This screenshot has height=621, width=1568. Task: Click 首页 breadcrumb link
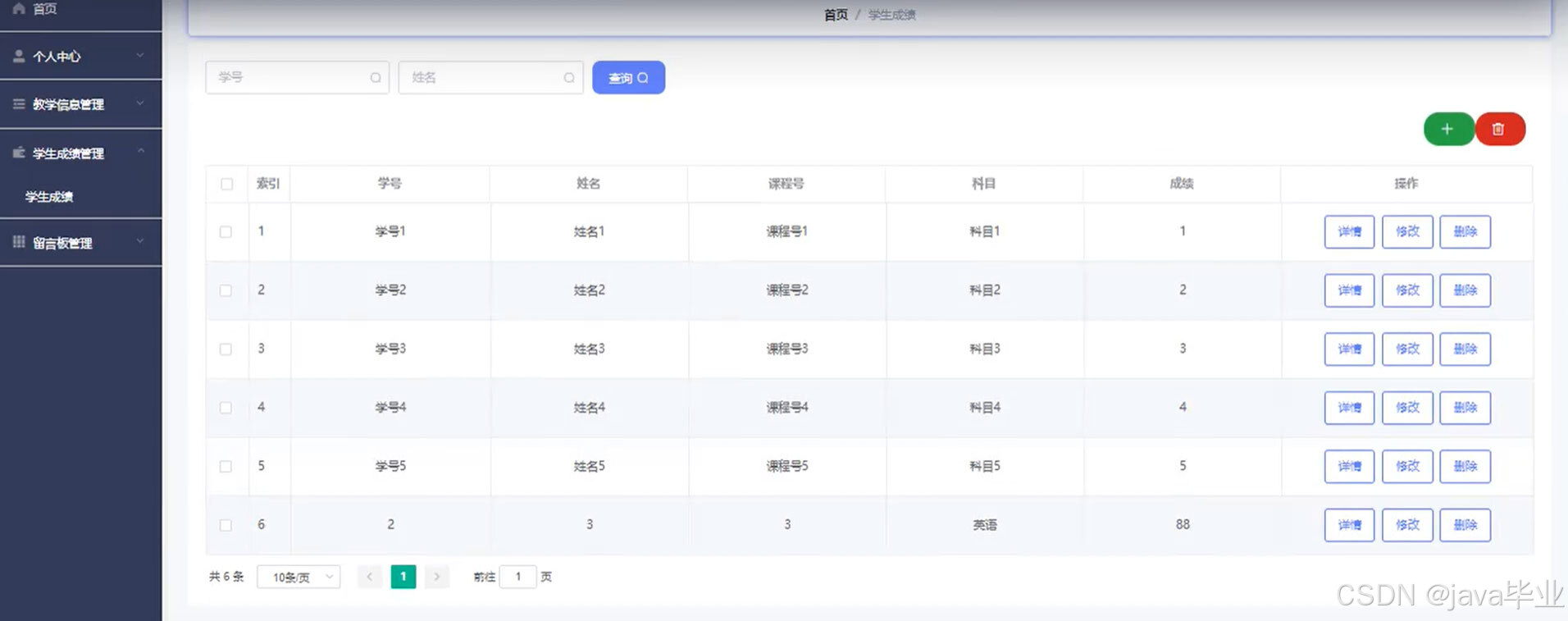(x=836, y=15)
